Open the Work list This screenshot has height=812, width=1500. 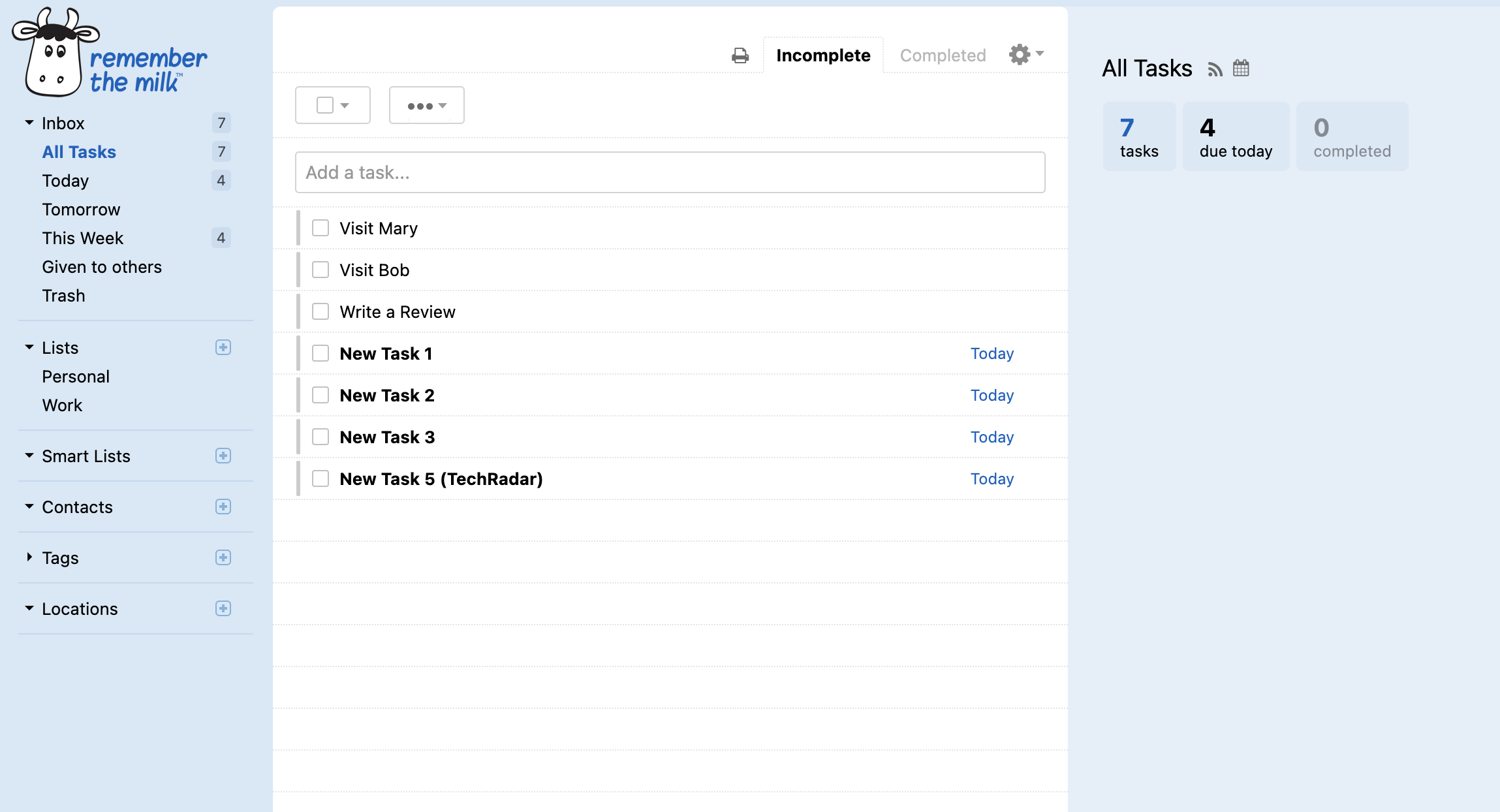pyautogui.click(x=62, y=405)
